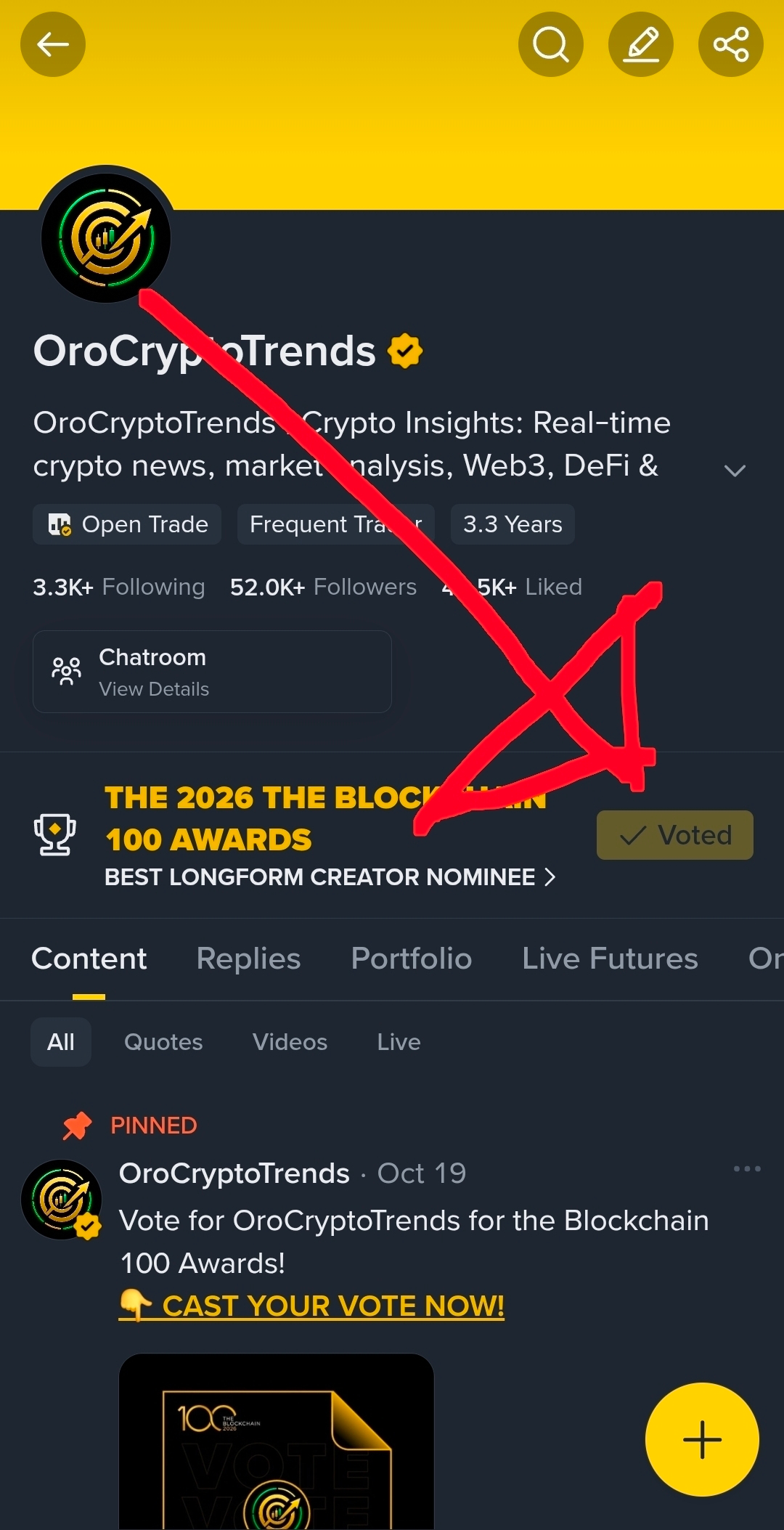This screenshot has height=1530, width=784.
Task: Select the Quotes filter chip
Action: pyautogui.click(x=163, y=1042)
